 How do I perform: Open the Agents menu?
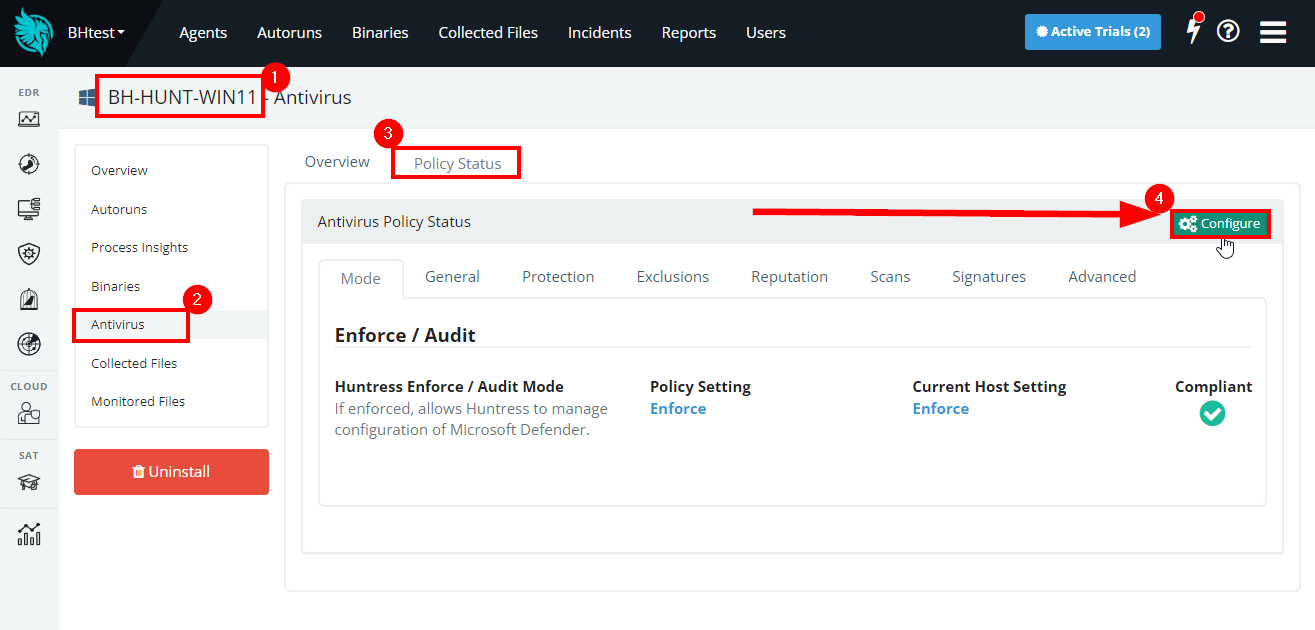[x=203, y=32]
